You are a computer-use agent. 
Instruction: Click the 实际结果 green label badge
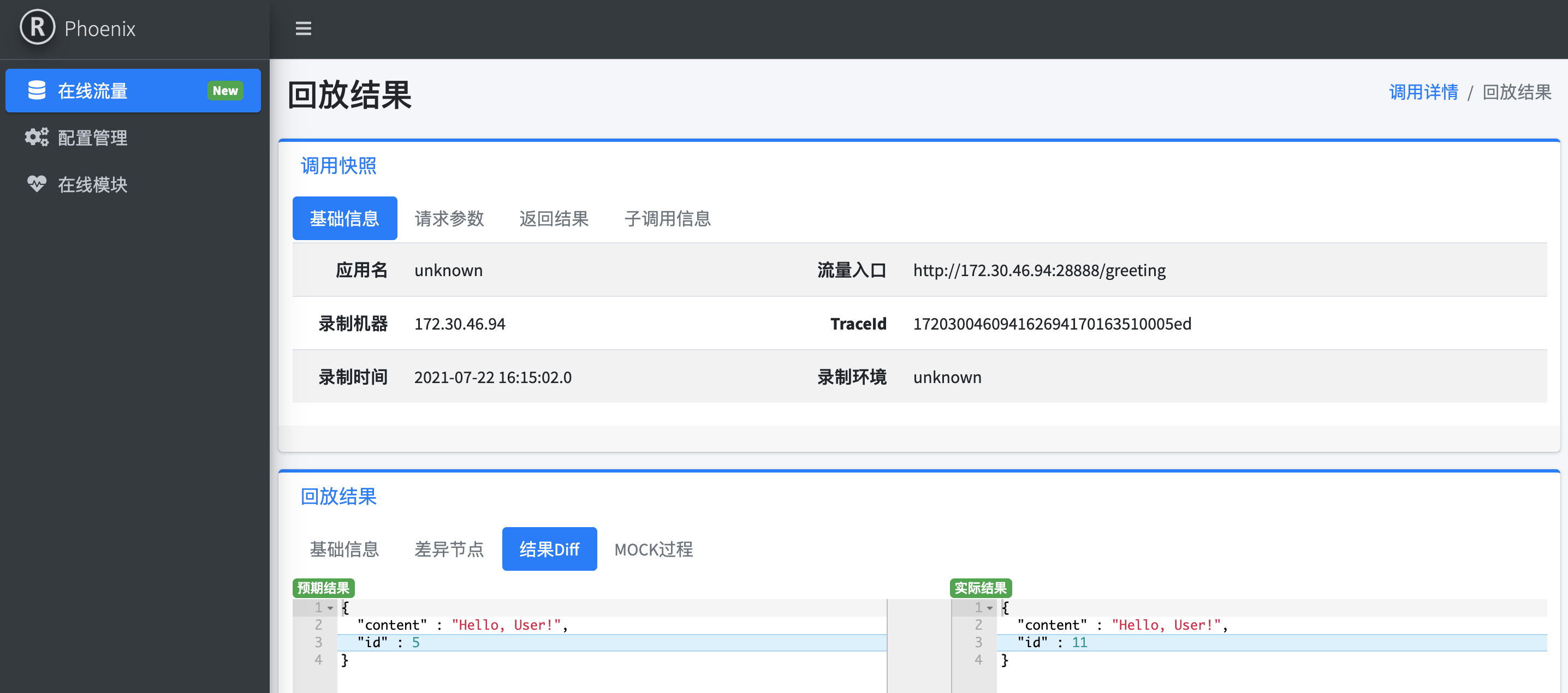(x=981, y=588)
